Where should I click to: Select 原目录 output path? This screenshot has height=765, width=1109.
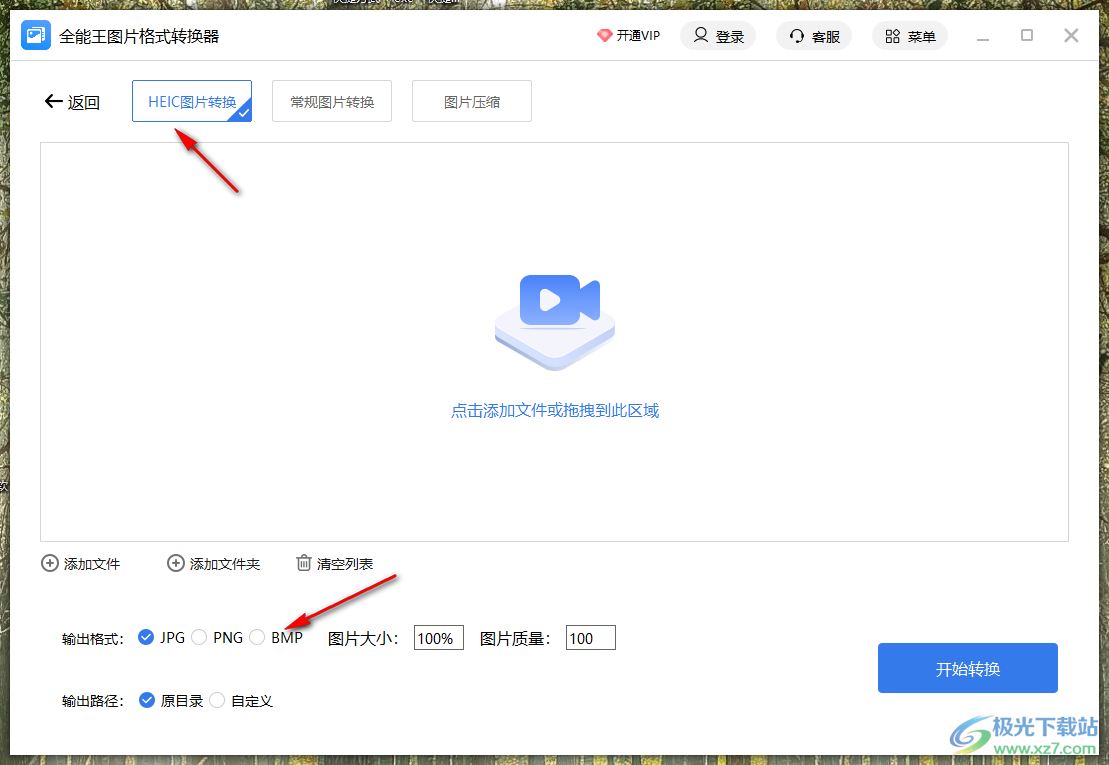coord(146,701)
